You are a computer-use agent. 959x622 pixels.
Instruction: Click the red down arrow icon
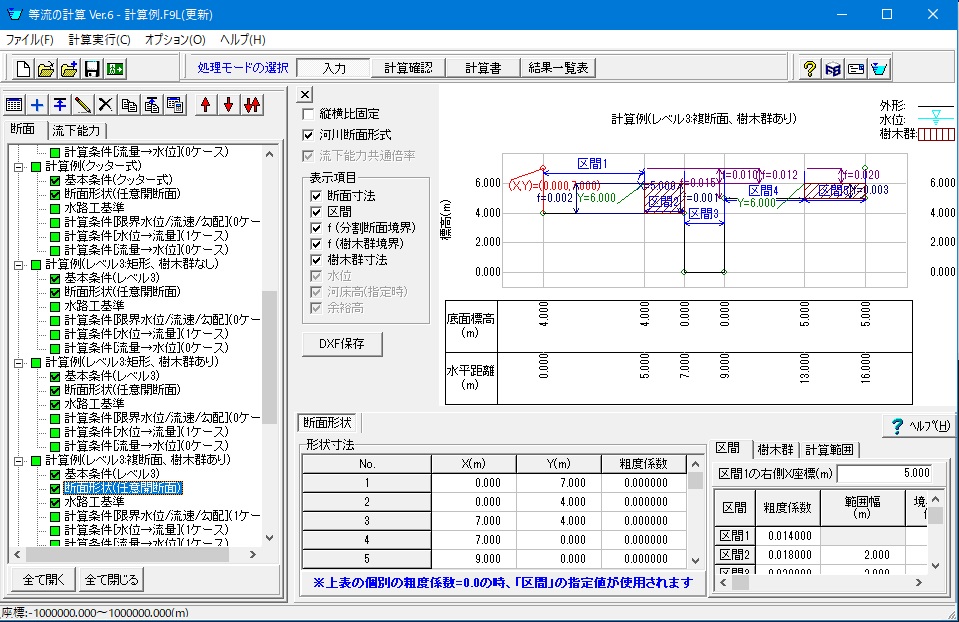tap(228, 105)
